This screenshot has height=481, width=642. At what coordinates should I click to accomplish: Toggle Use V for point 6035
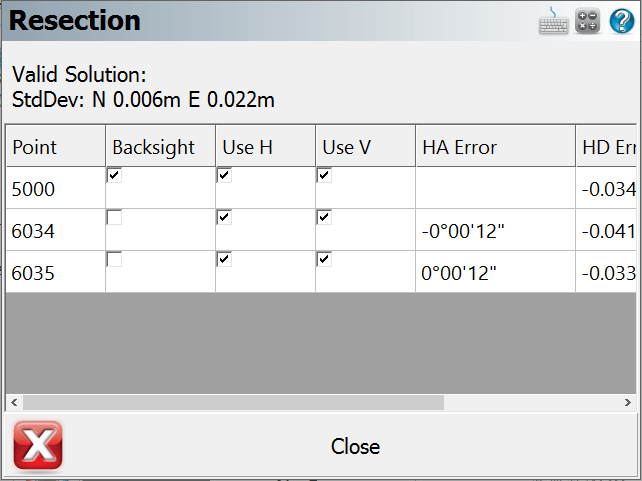pos(324,259)
